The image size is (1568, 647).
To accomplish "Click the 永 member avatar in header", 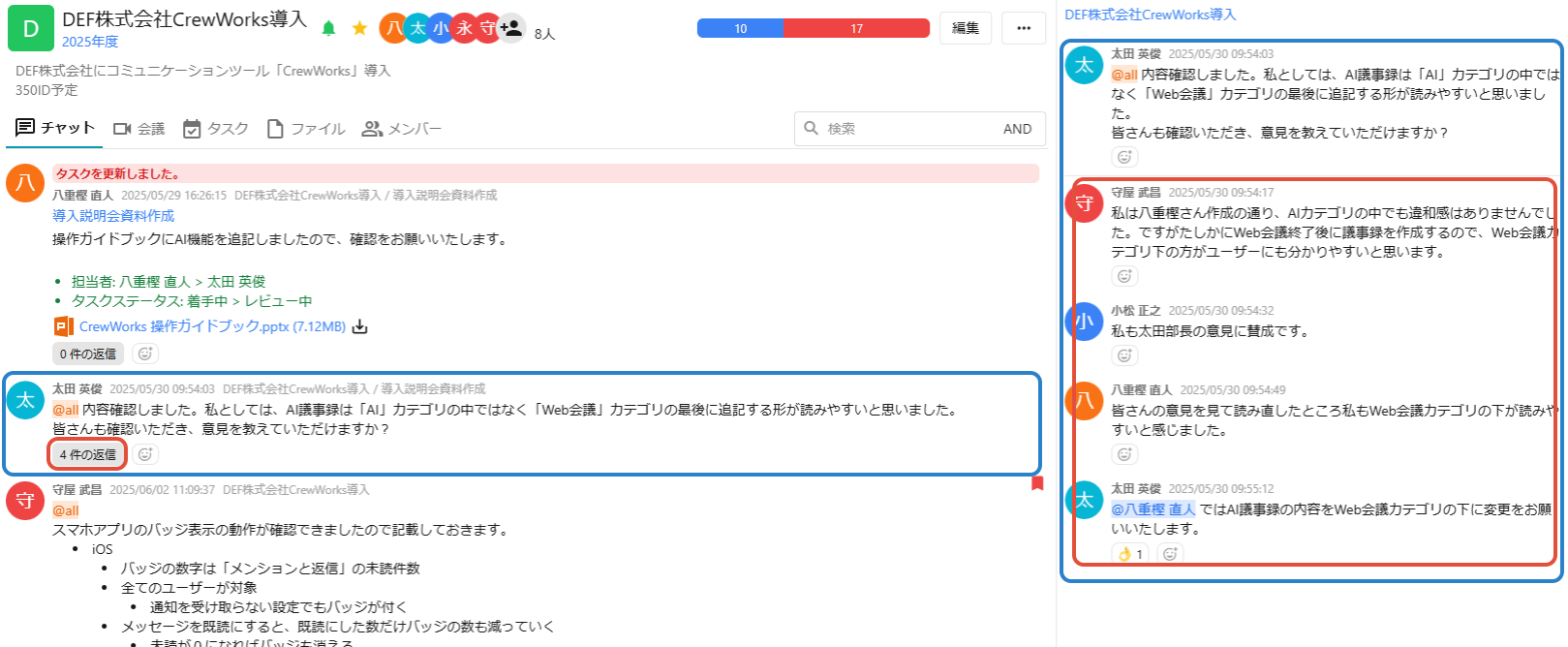I will (x=465, y=28).
